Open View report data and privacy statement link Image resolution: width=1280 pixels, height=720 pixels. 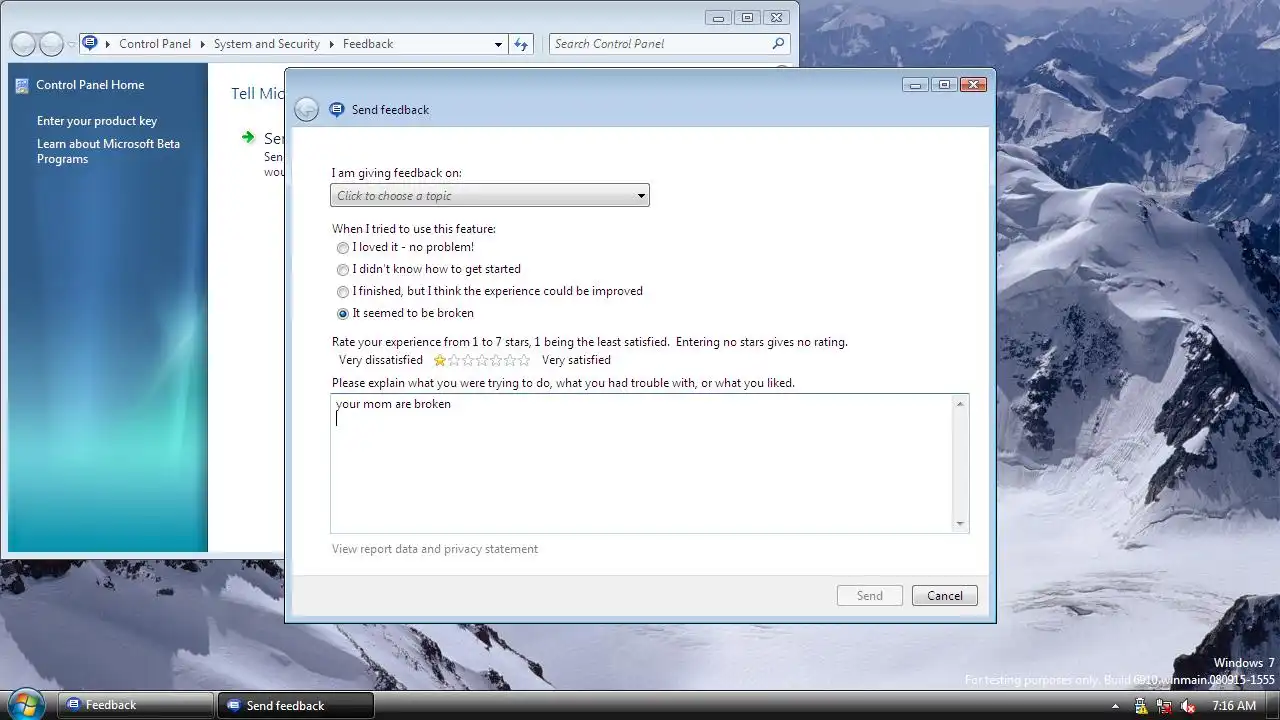435,549
